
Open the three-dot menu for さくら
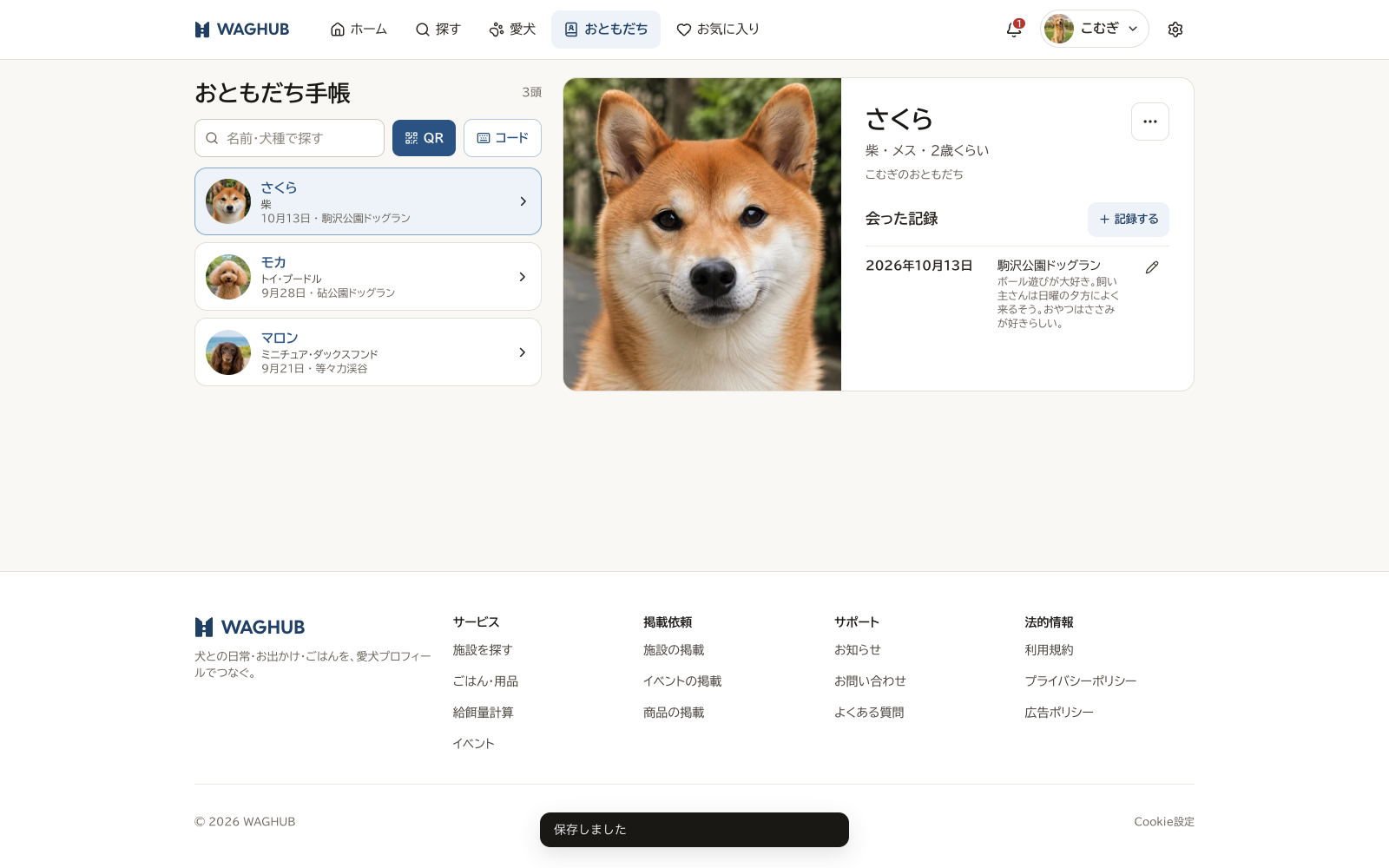[1150, 122]
